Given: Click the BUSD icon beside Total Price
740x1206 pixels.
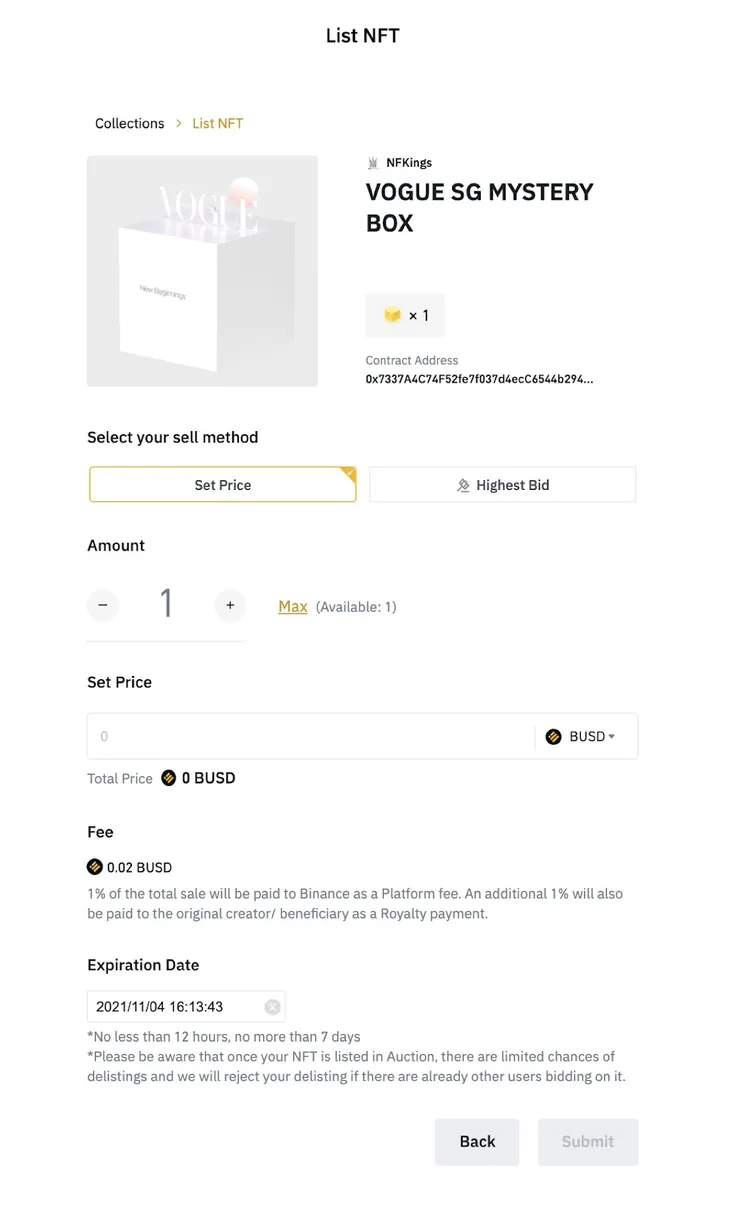Looking at the screenshot, I should pos(169,778).
